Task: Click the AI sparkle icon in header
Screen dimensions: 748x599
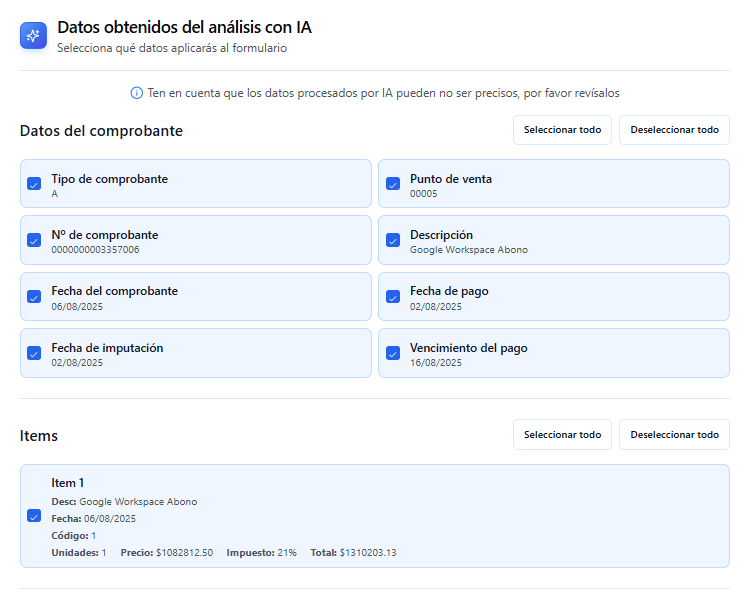Action: pyautogui.click(x=33, y=36)
